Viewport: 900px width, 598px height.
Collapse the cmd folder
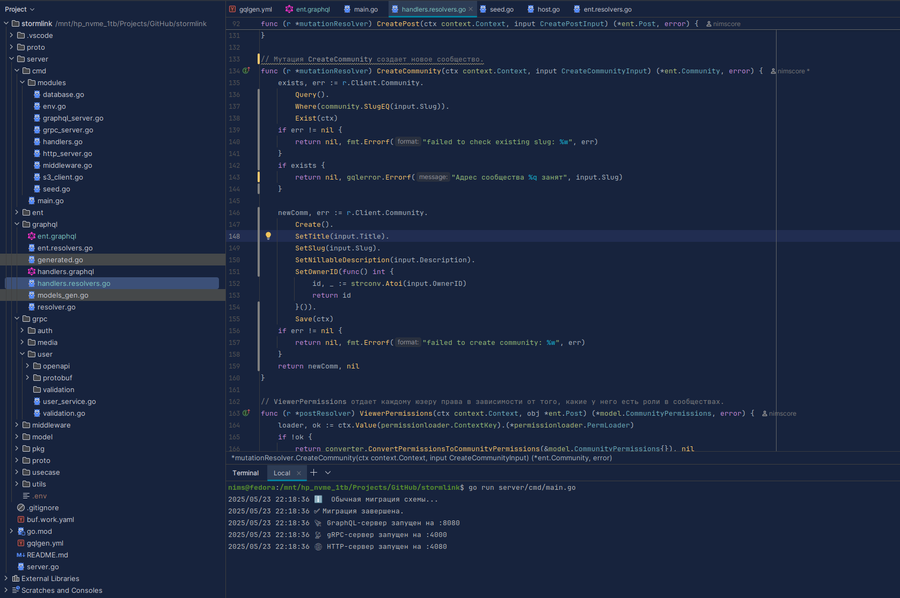coord(17,71)
